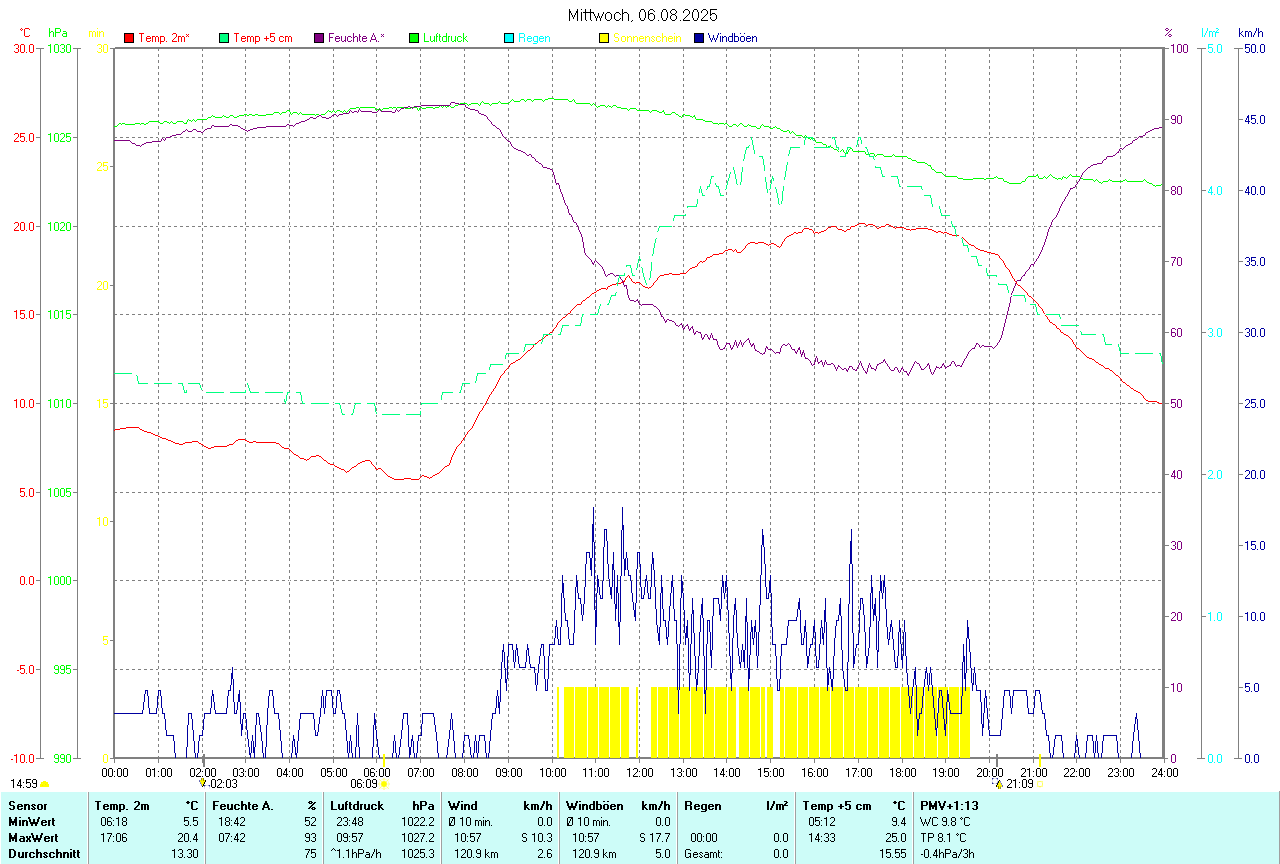
Task: Click the red Temp. 2m legend swatch
Action: [129, 38]
